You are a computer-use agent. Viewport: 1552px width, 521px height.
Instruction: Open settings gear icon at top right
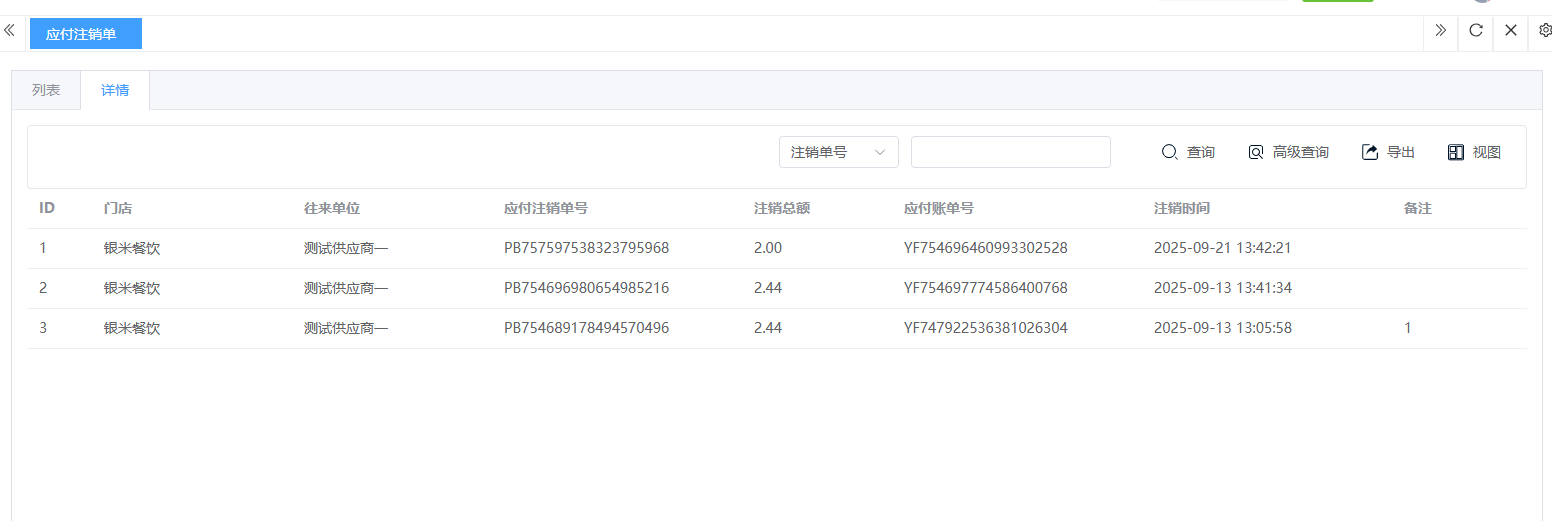click(1544, 30)
